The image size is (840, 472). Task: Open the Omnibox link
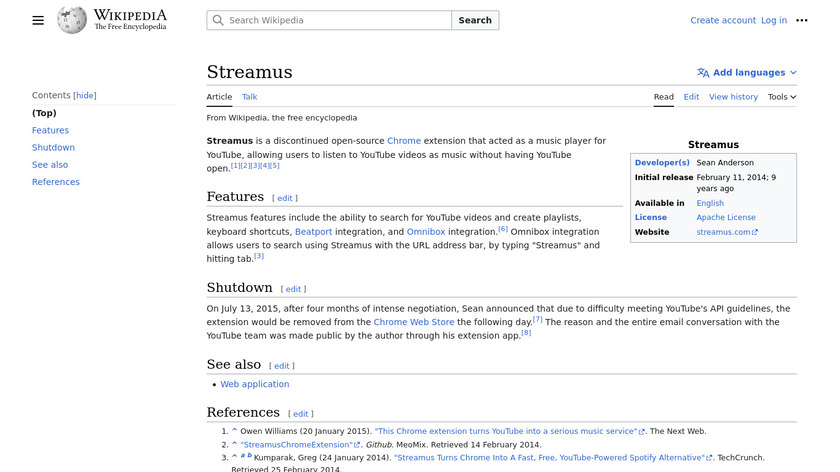coord(426,232)
